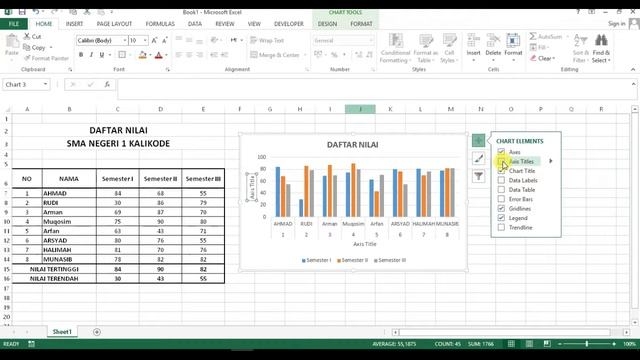Switch to Page Layout view in status bar
The image size is (640, 360).
tap(529, 344)
